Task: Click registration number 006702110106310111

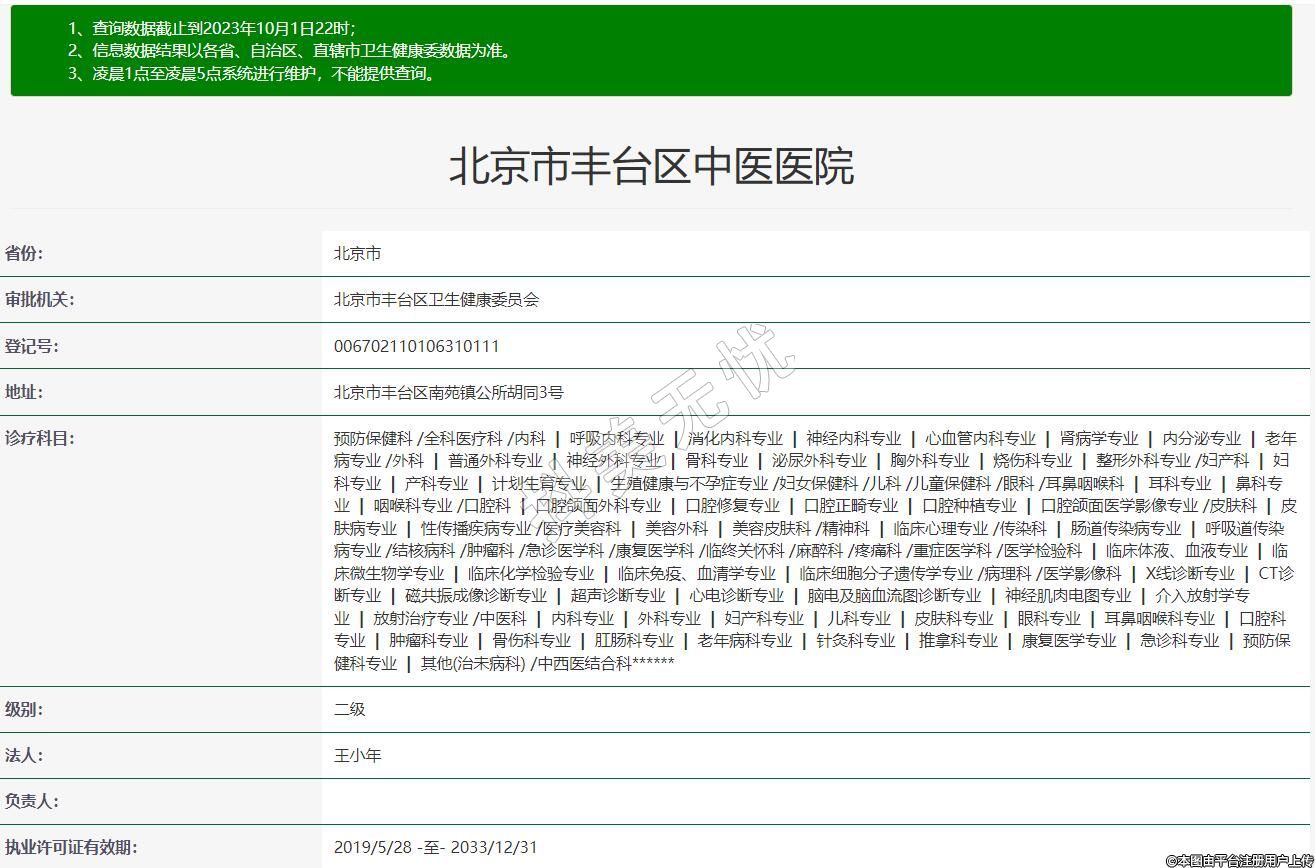Action: [x=416, y=347]
